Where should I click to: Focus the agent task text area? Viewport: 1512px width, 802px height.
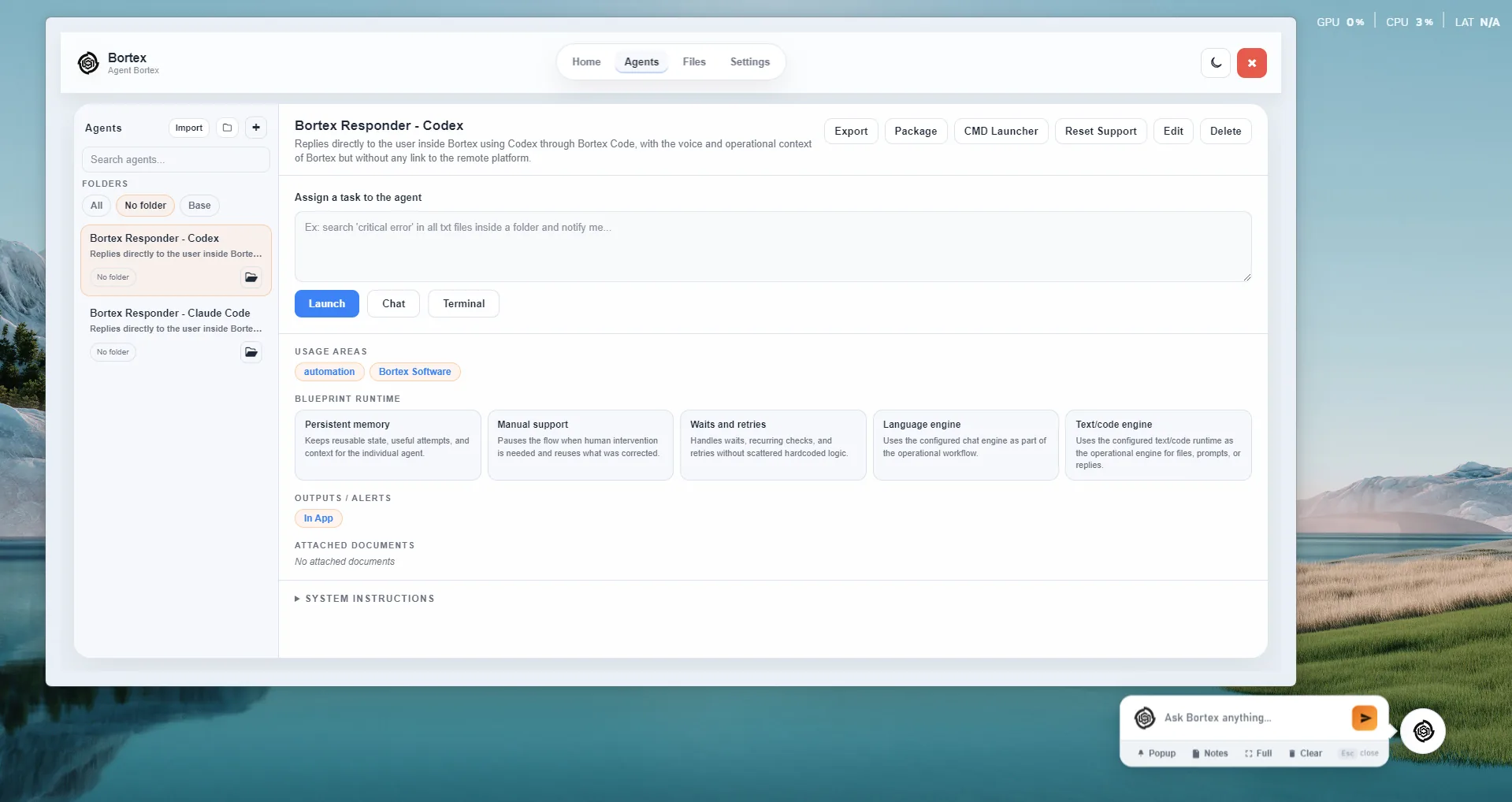point(773,247)
